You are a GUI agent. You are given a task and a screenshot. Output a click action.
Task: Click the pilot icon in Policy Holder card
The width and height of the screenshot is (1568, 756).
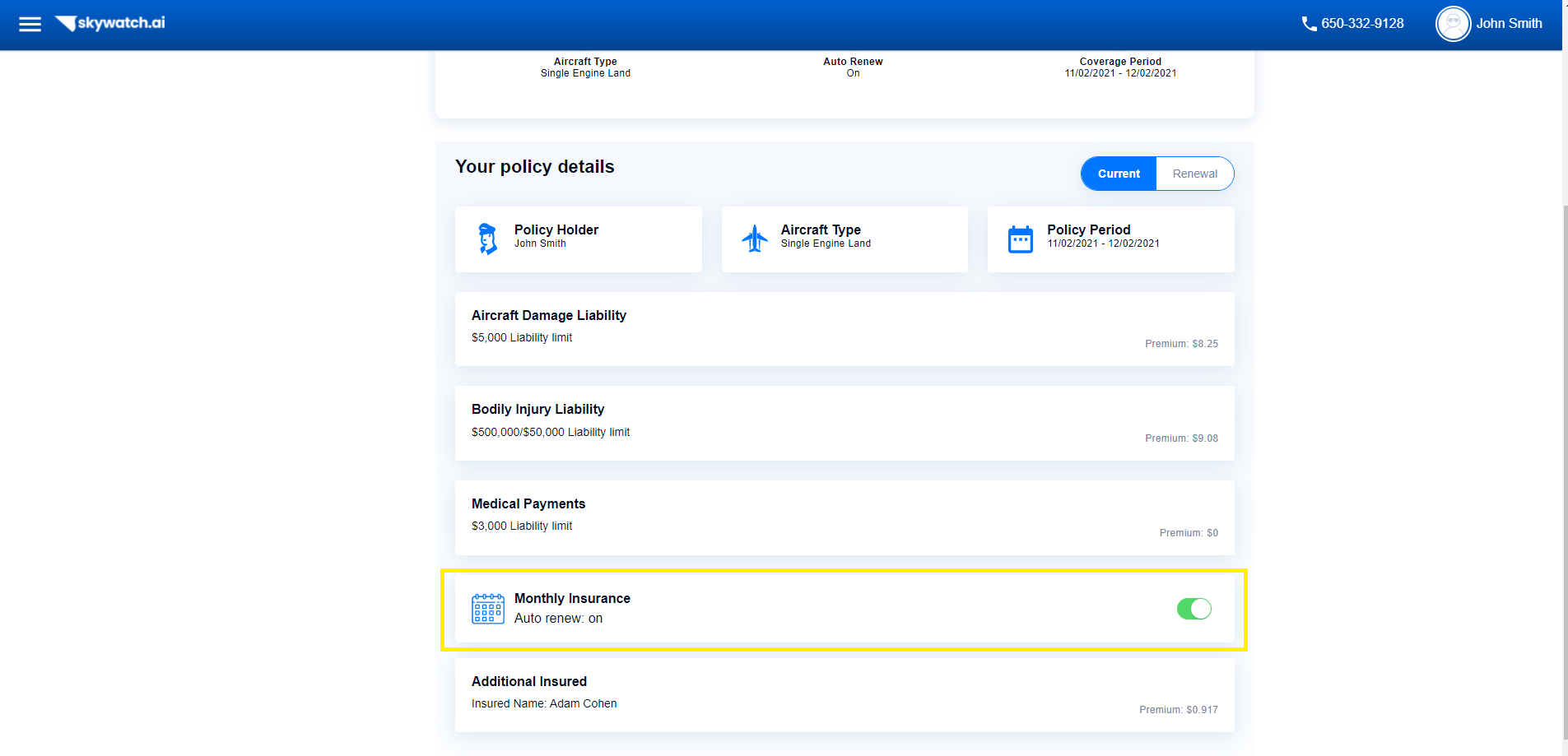coord(488,239)
